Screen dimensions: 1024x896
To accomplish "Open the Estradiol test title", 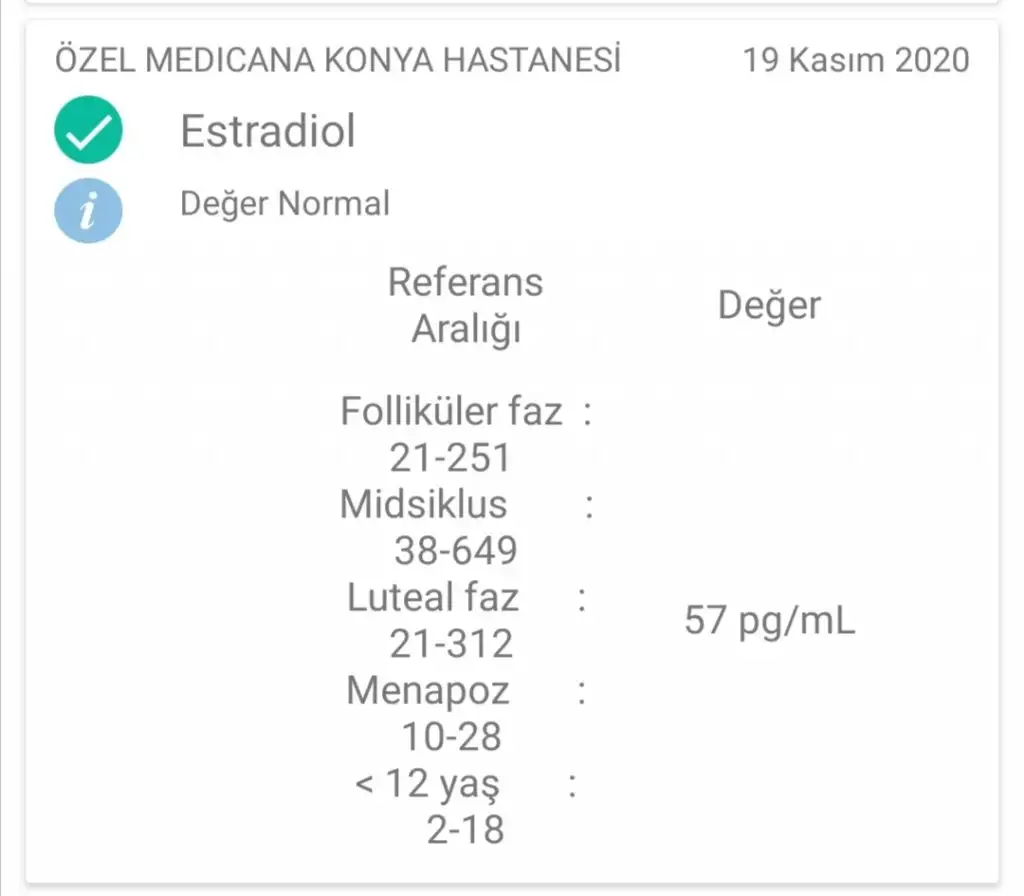I will click(x=267, y=131).
